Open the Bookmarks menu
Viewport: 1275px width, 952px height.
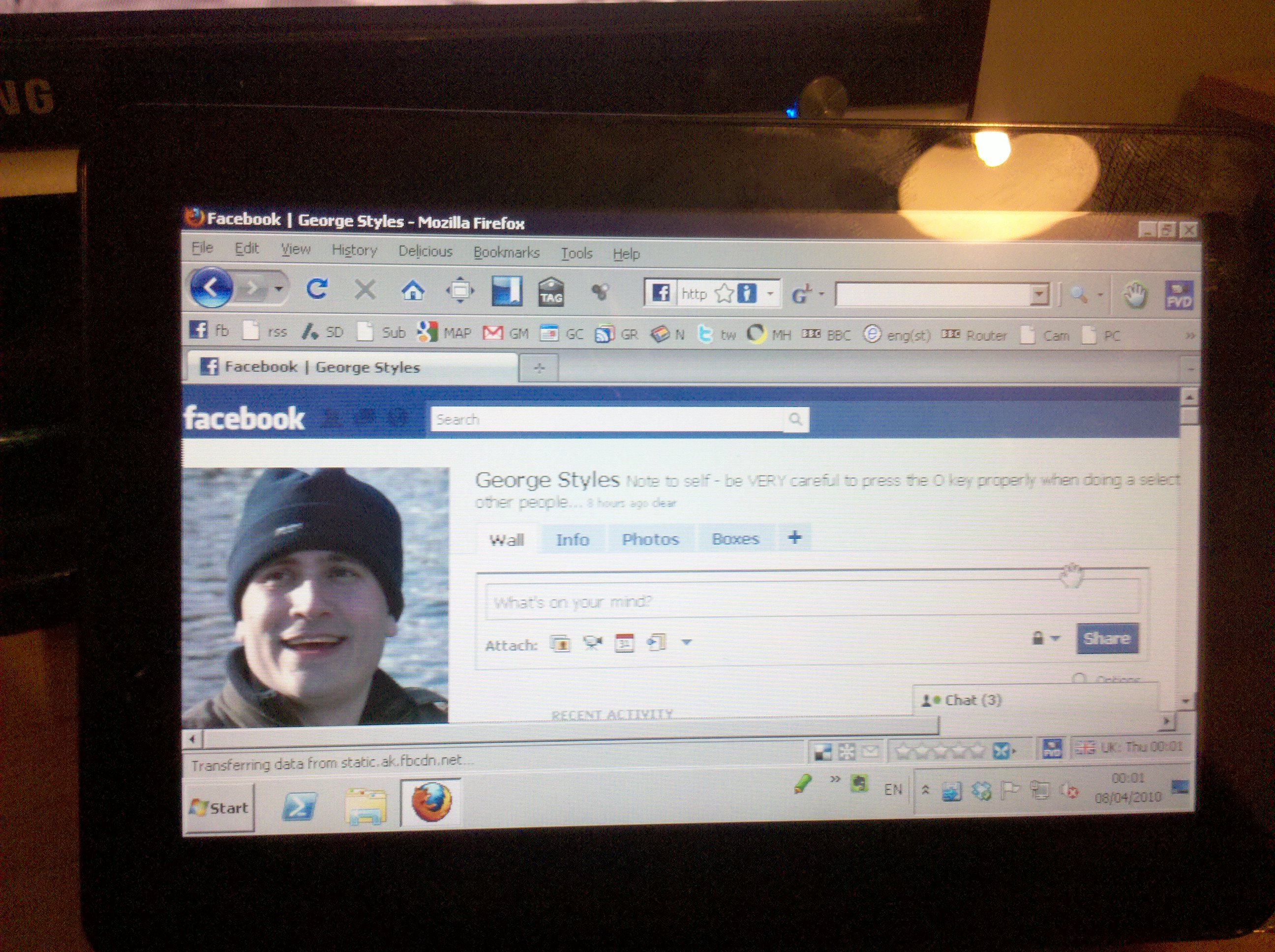pyautogui.click(x=507, y=252)
